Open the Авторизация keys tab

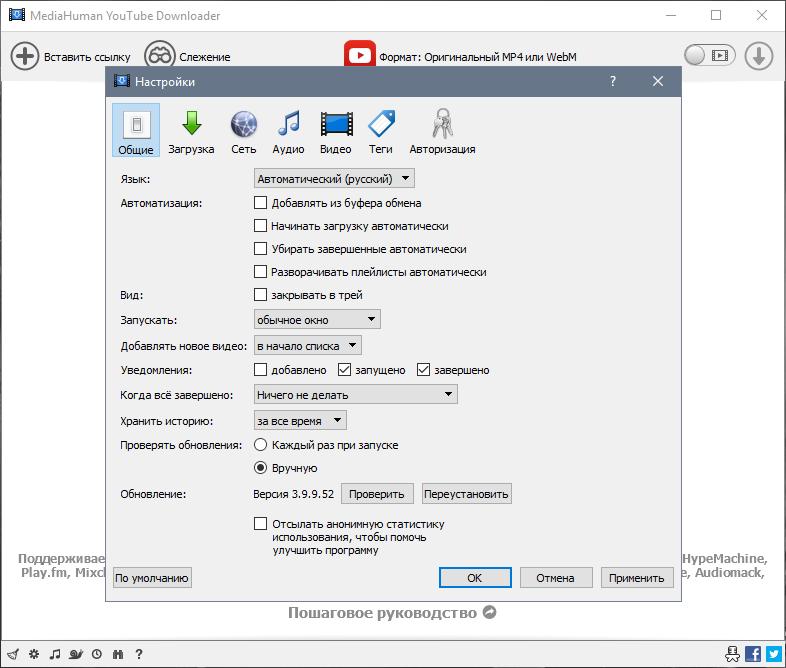pyautogui.click(x=442, y=131)
